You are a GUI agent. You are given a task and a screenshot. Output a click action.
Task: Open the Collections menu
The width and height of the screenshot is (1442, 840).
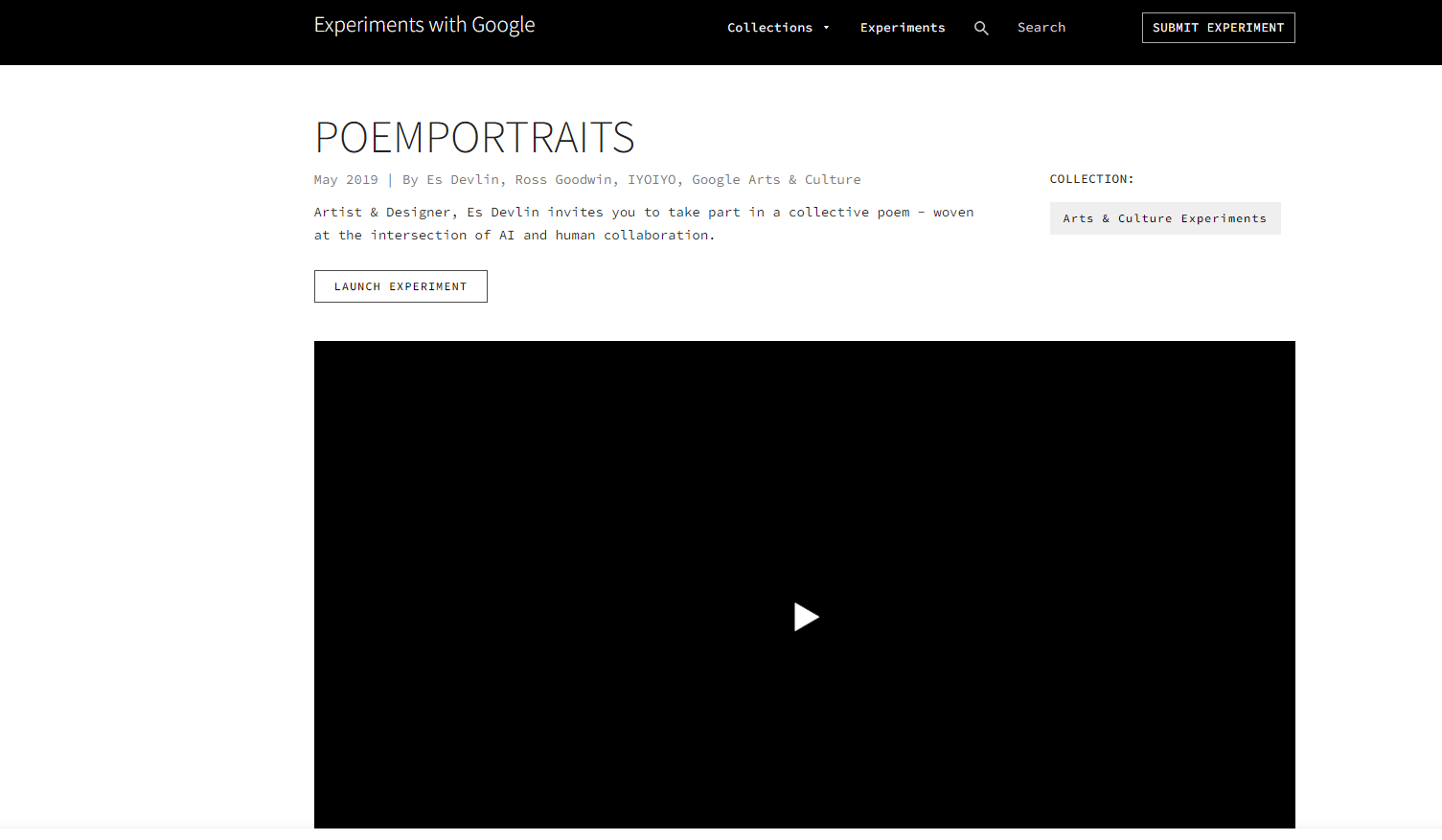coord(769,28)
